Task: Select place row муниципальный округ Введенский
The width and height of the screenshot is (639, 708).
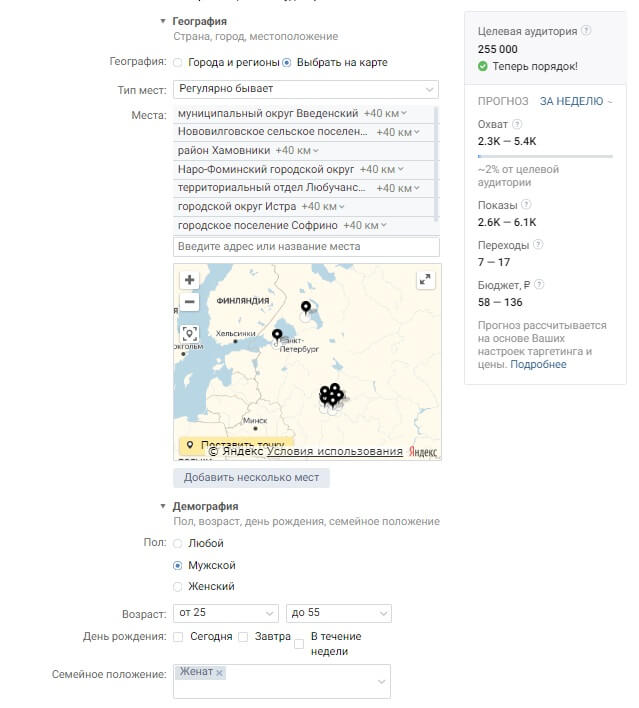Action: click(304, 113)
